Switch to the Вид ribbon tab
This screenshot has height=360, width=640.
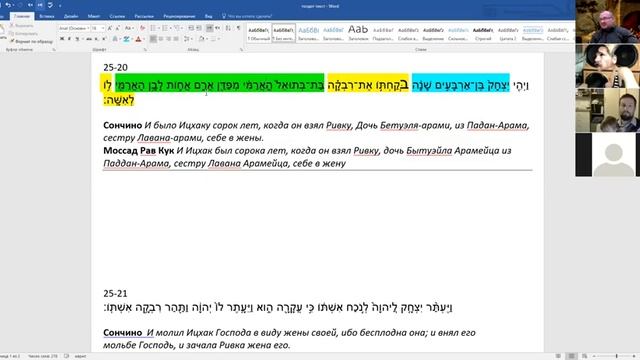click(x=209, y=16)
